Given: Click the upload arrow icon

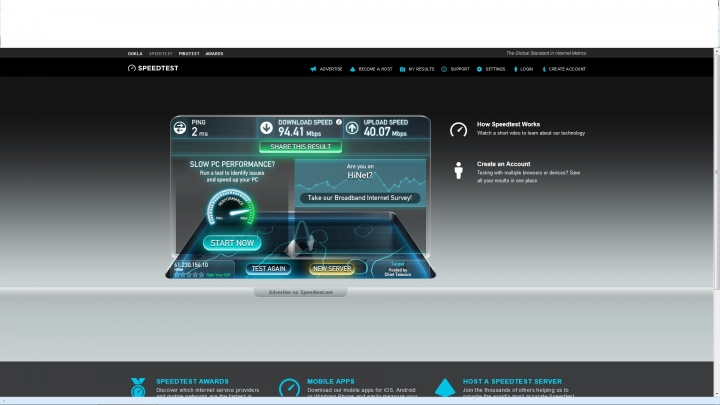Looking at the screenshot, I should 352,128.
